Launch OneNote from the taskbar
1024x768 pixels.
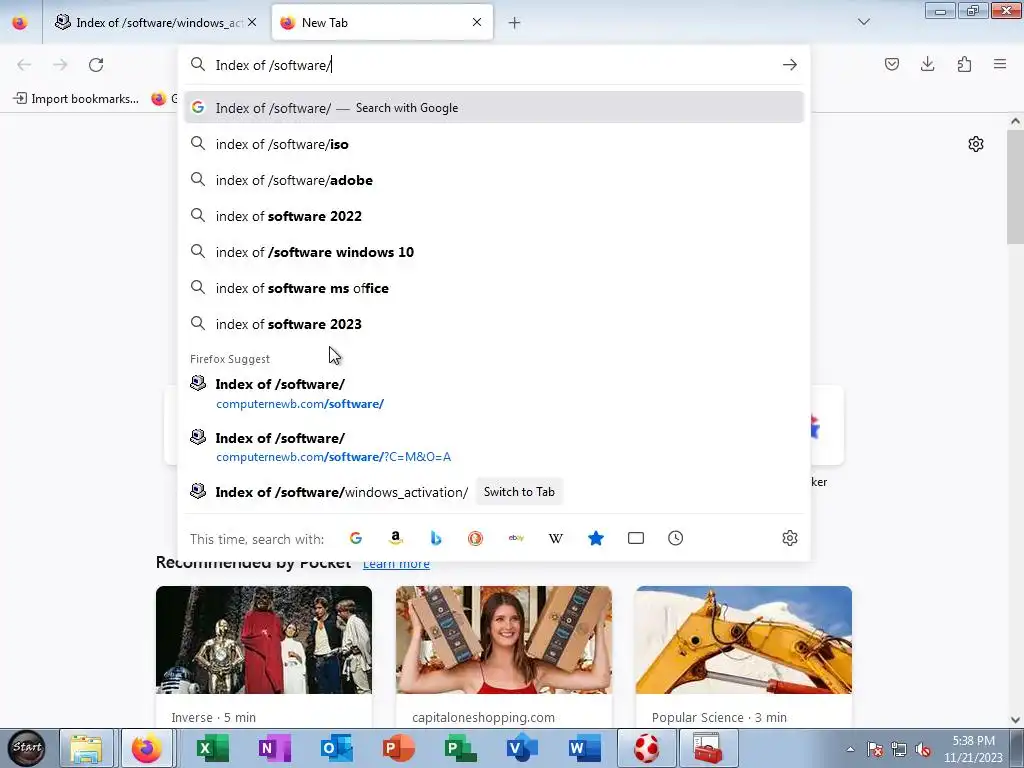coord(274,748)
